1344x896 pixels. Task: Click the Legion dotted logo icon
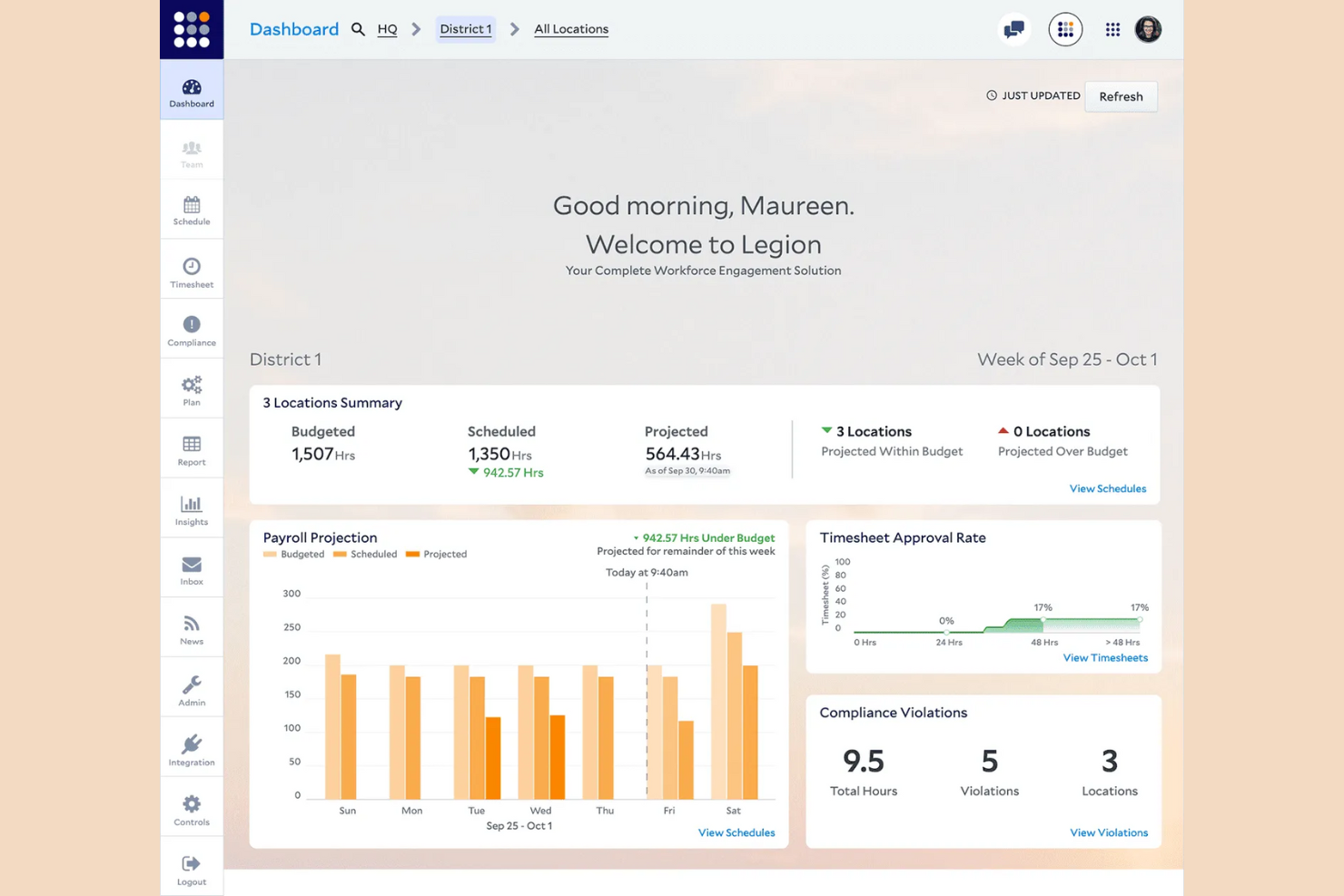click(192, 29)
